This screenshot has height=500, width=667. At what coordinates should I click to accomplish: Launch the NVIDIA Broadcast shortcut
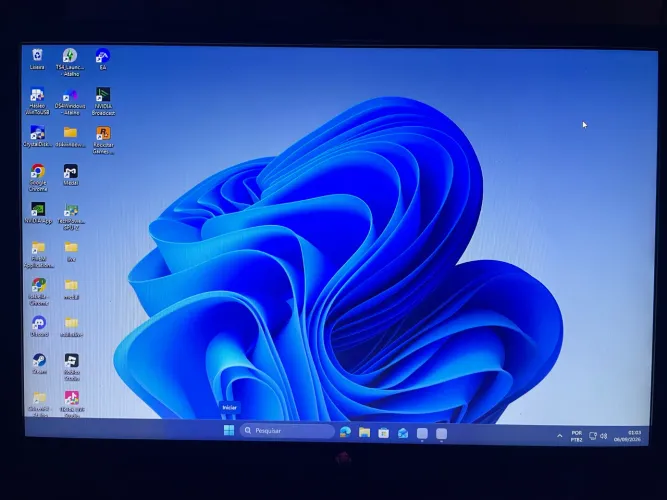click(103, 102)
